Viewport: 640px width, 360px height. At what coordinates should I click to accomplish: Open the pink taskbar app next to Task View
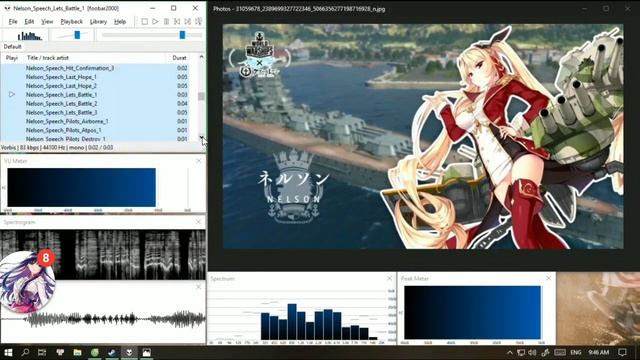(x=60, y=352)
